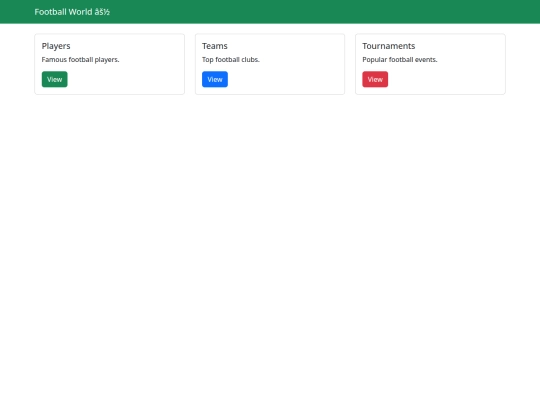Click the text 'Famous football players.'
This screenshot has width=540, height=405.
pyautogui.click(x=80, y=60)
